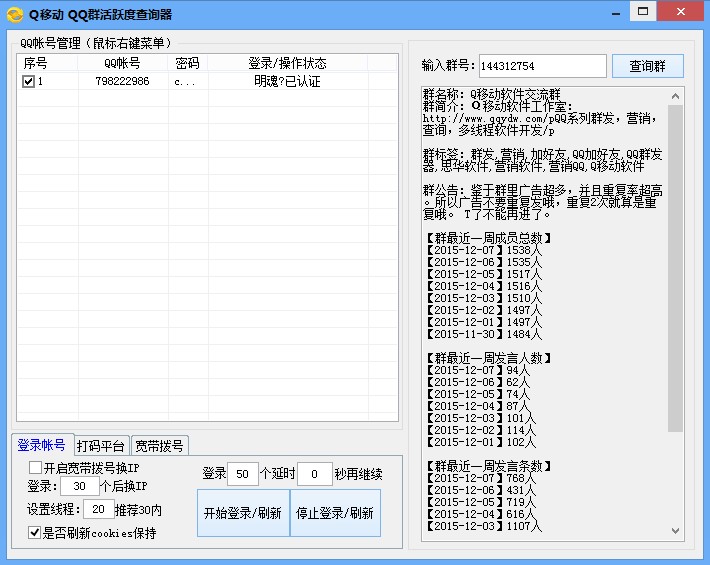Click the 【2015-12-03】101人 line
The height and width of the screenshot is (565, 710).
[x=480, y=418]
